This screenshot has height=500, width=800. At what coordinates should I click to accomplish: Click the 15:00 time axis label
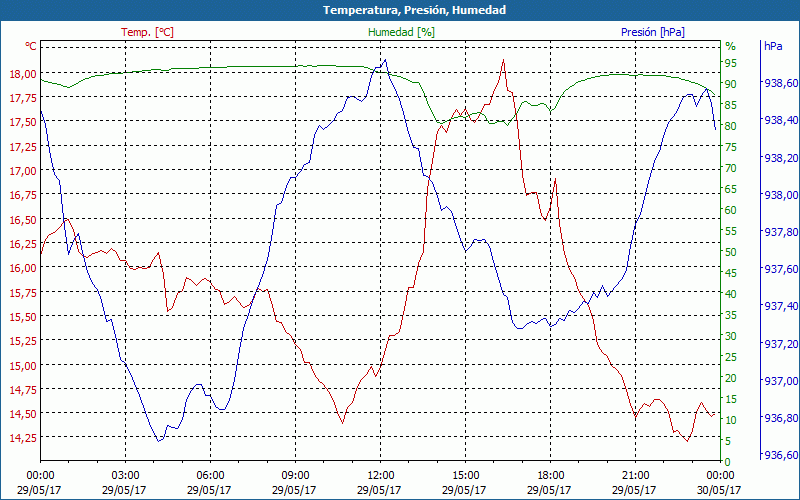465,476
